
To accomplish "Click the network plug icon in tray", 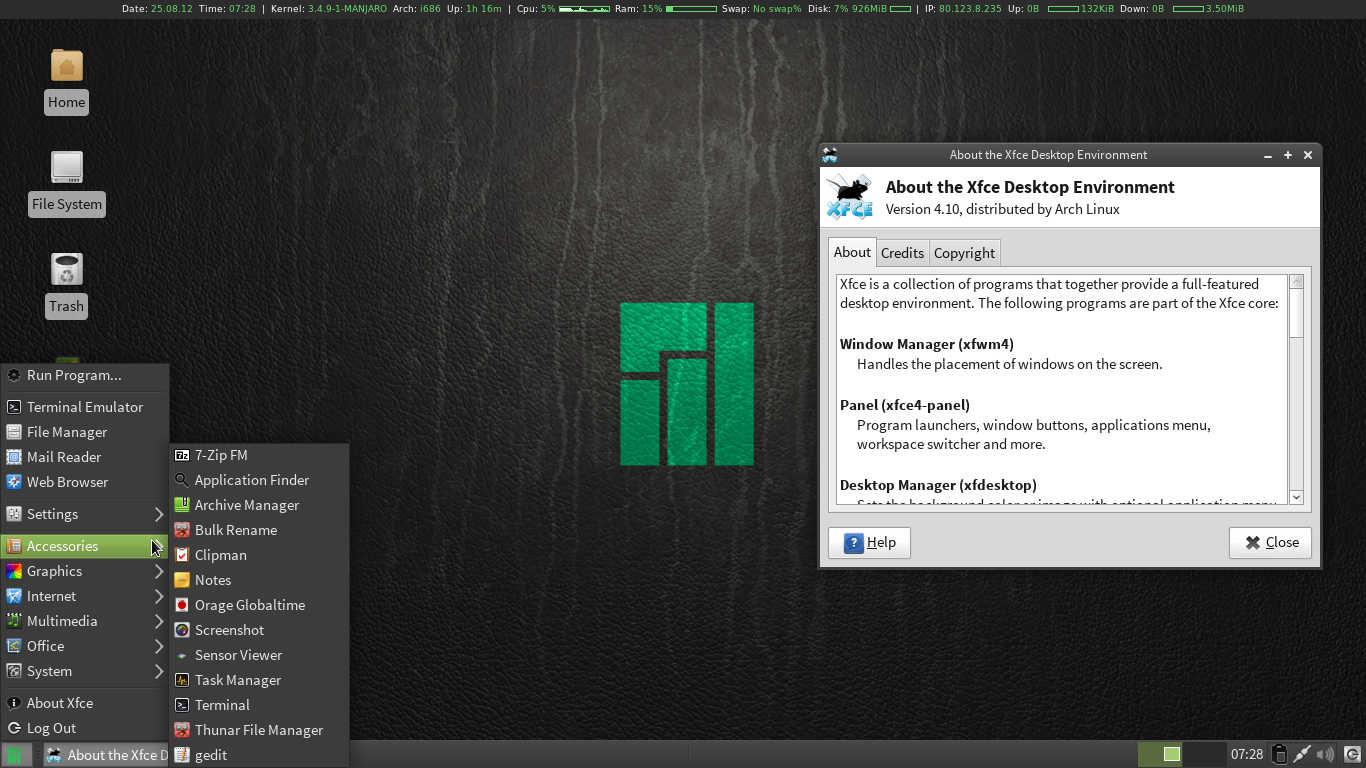I will (x=1302, y=754).
